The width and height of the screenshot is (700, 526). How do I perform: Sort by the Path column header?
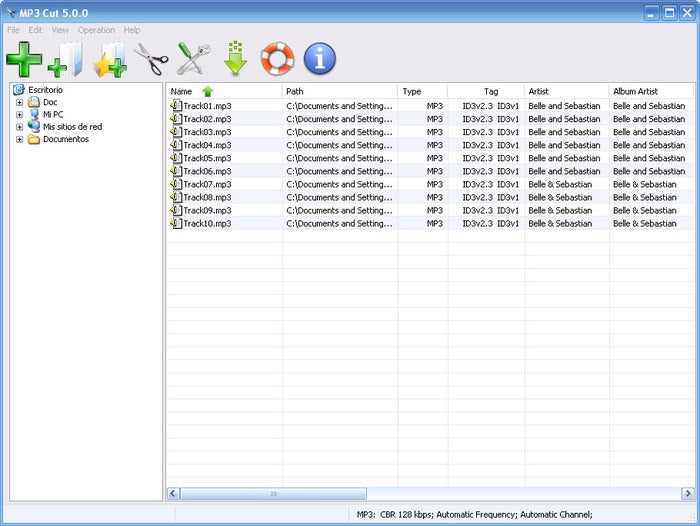(340, 92)
